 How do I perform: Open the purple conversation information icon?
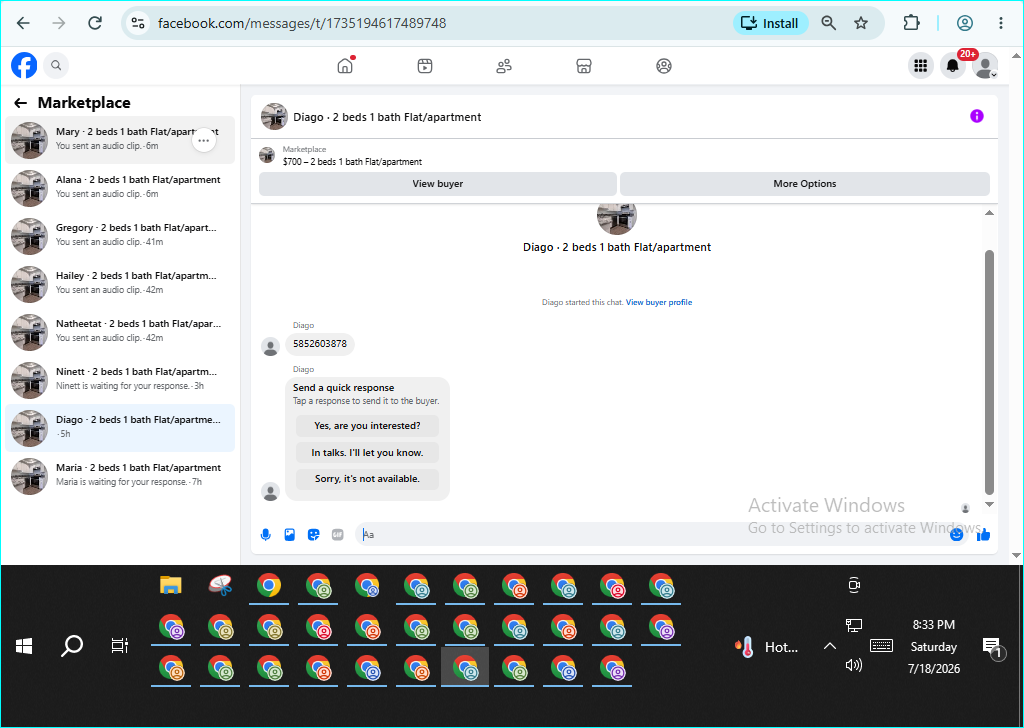point(976,116)
